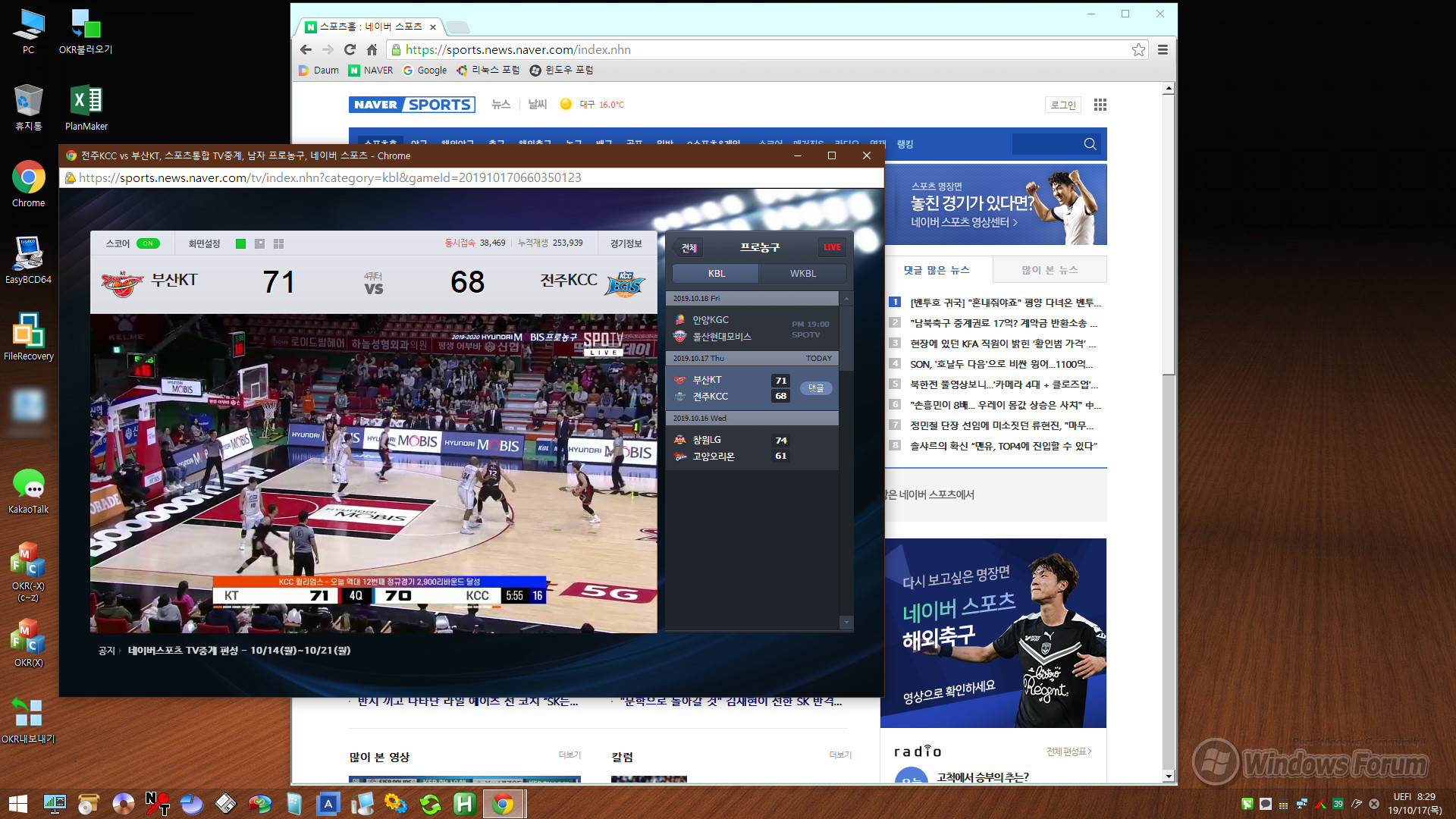The width and height of the screenshot is (1456, 819).
Task: Open the 리눅스 포럼 bookmark
Action: point(488,70)
